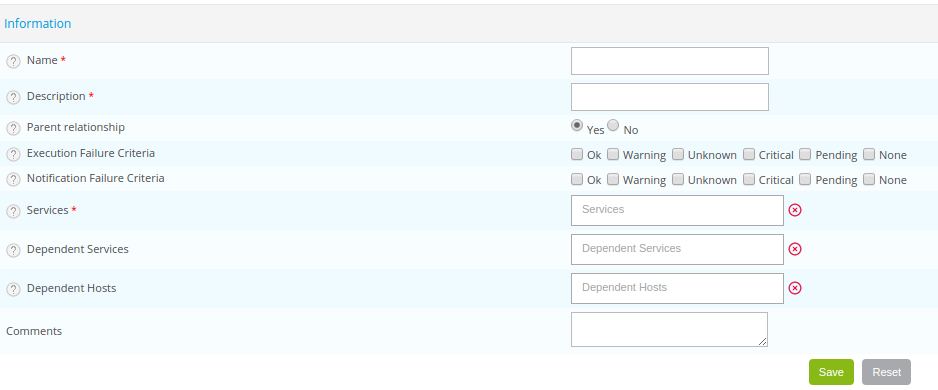The image size is (938, 390).
Task: Check Critical under Notification Failure Criteria
Action: pos(749,179)
